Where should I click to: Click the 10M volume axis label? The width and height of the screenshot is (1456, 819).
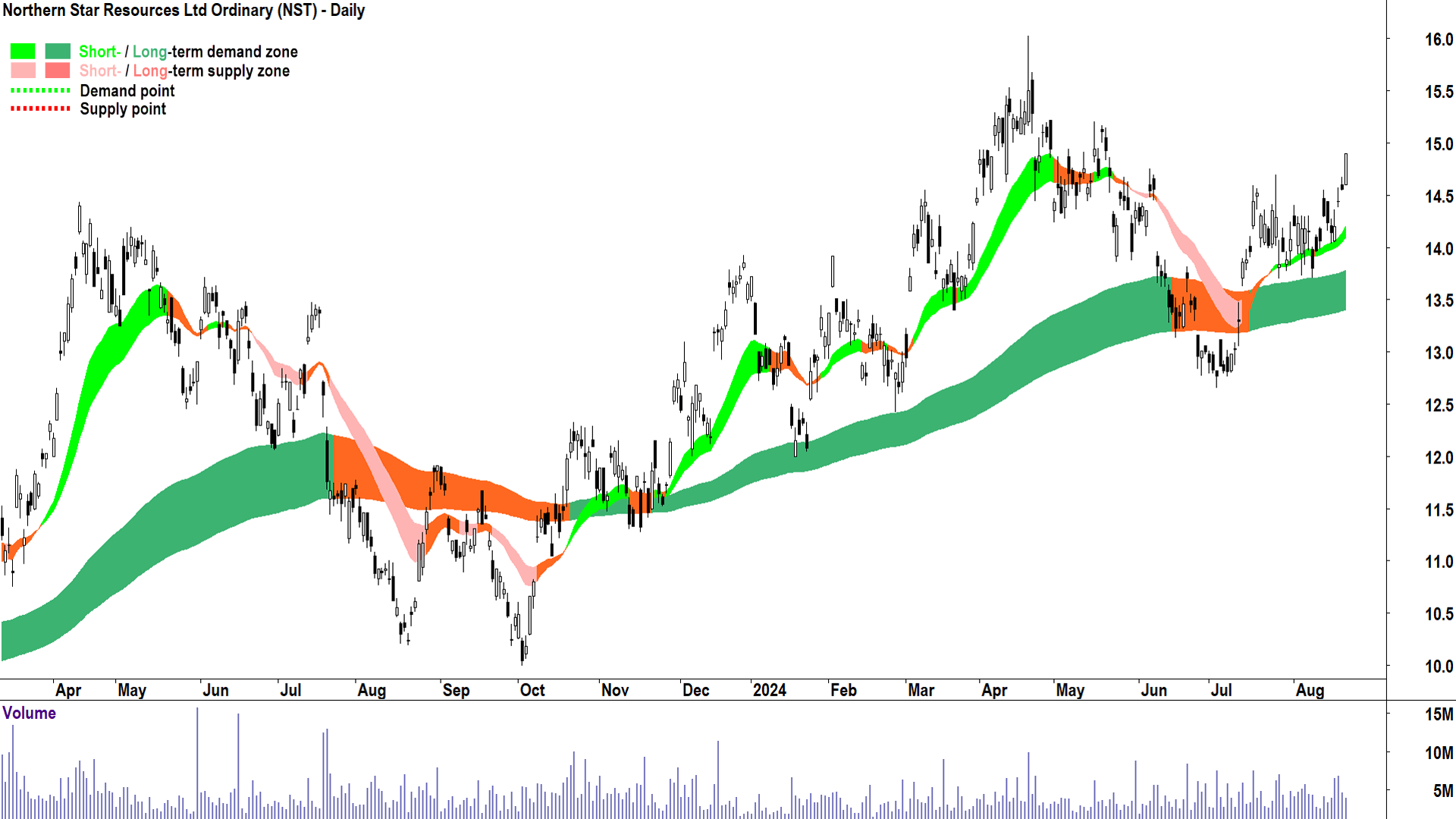[x=1439, y=753]
